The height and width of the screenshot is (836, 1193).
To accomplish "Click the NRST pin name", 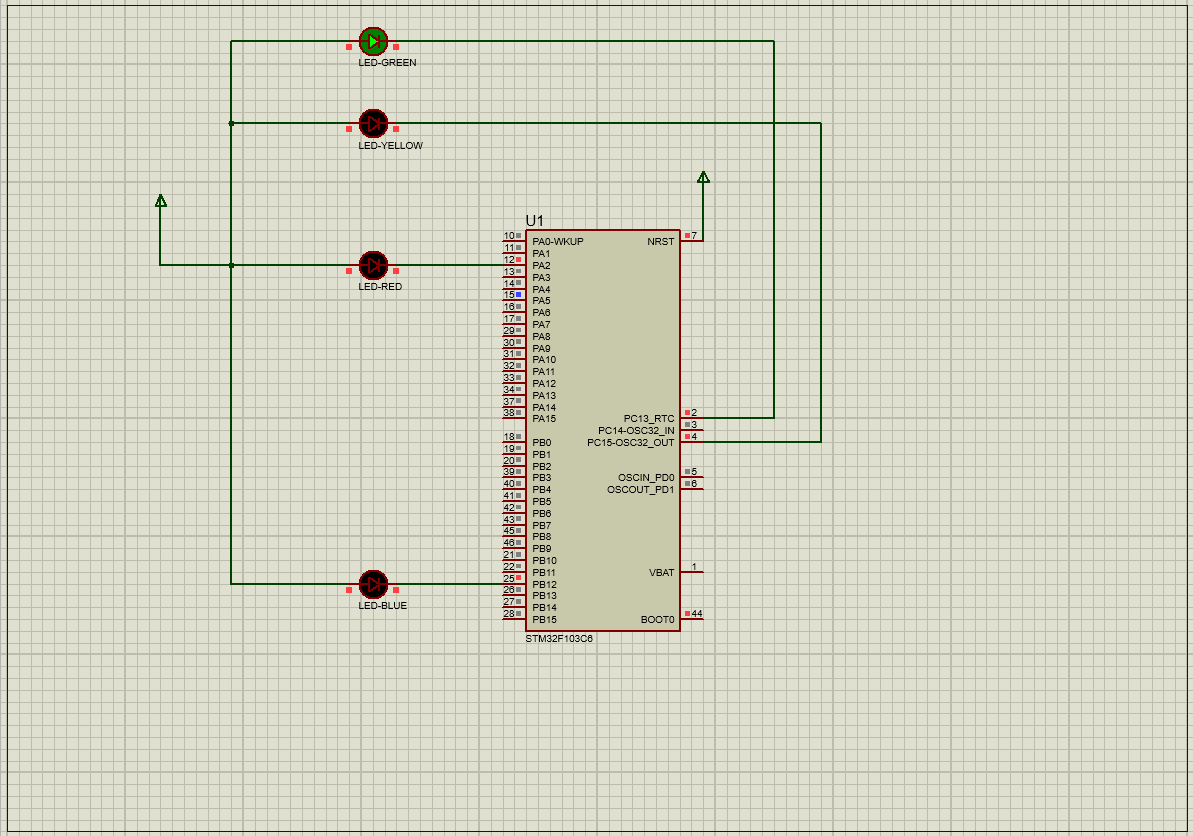I will coord(660,242).
